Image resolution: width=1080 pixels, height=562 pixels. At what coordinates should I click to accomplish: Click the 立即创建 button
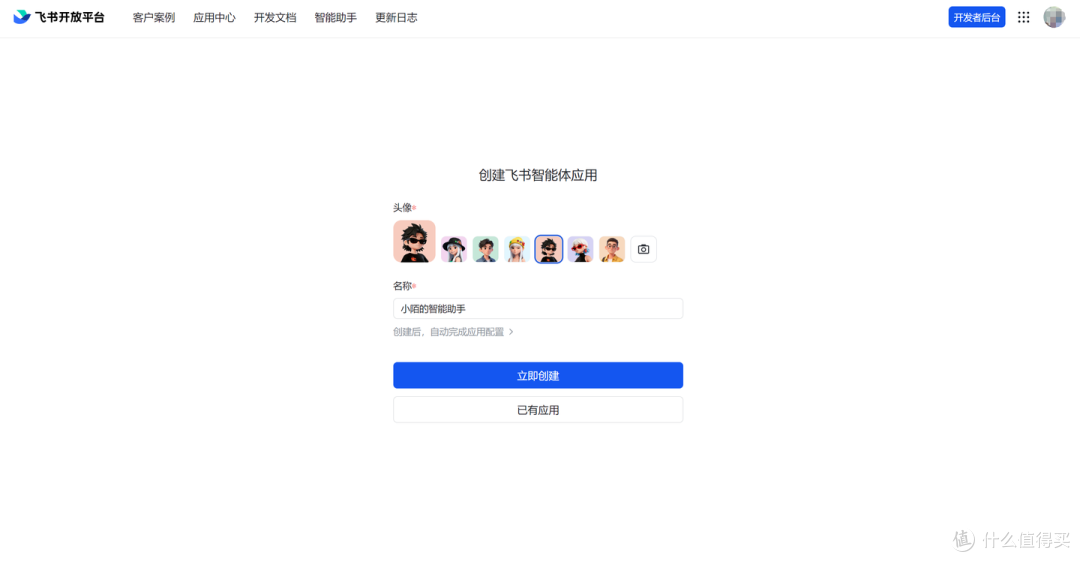click(538, 375)
